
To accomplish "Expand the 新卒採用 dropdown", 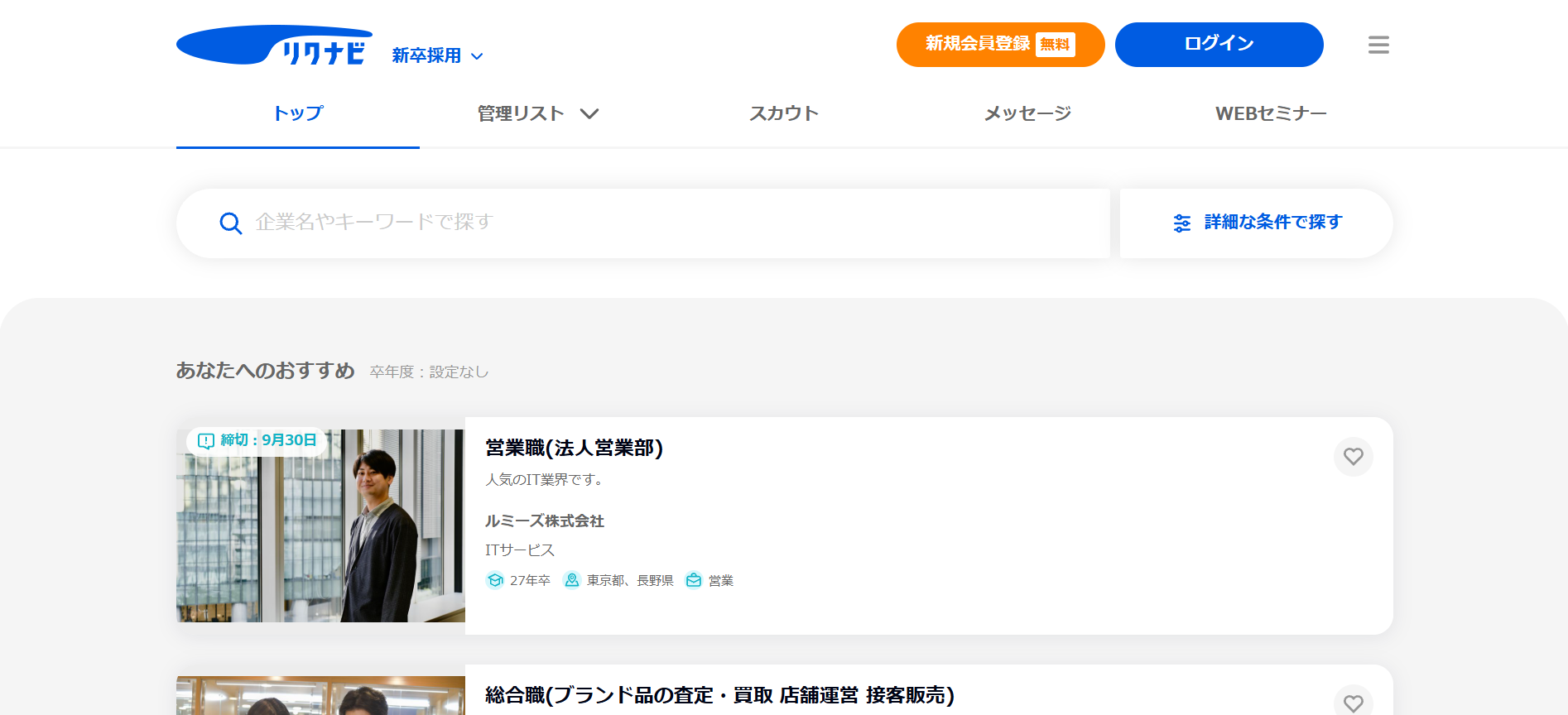I will 438,55.
